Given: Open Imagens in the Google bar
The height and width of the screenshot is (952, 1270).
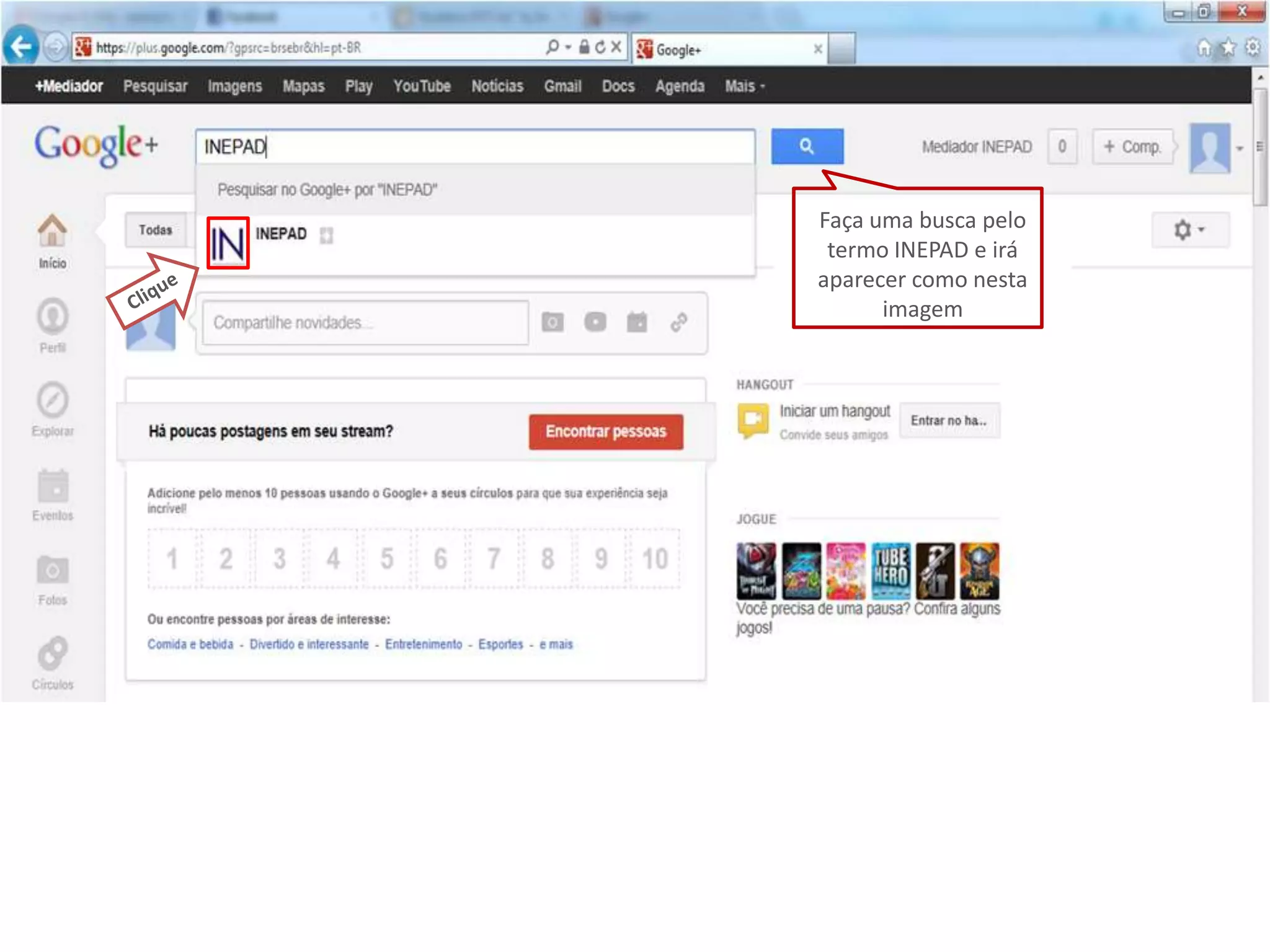Looking at the screenshot, I should click(x=234, y=86).
